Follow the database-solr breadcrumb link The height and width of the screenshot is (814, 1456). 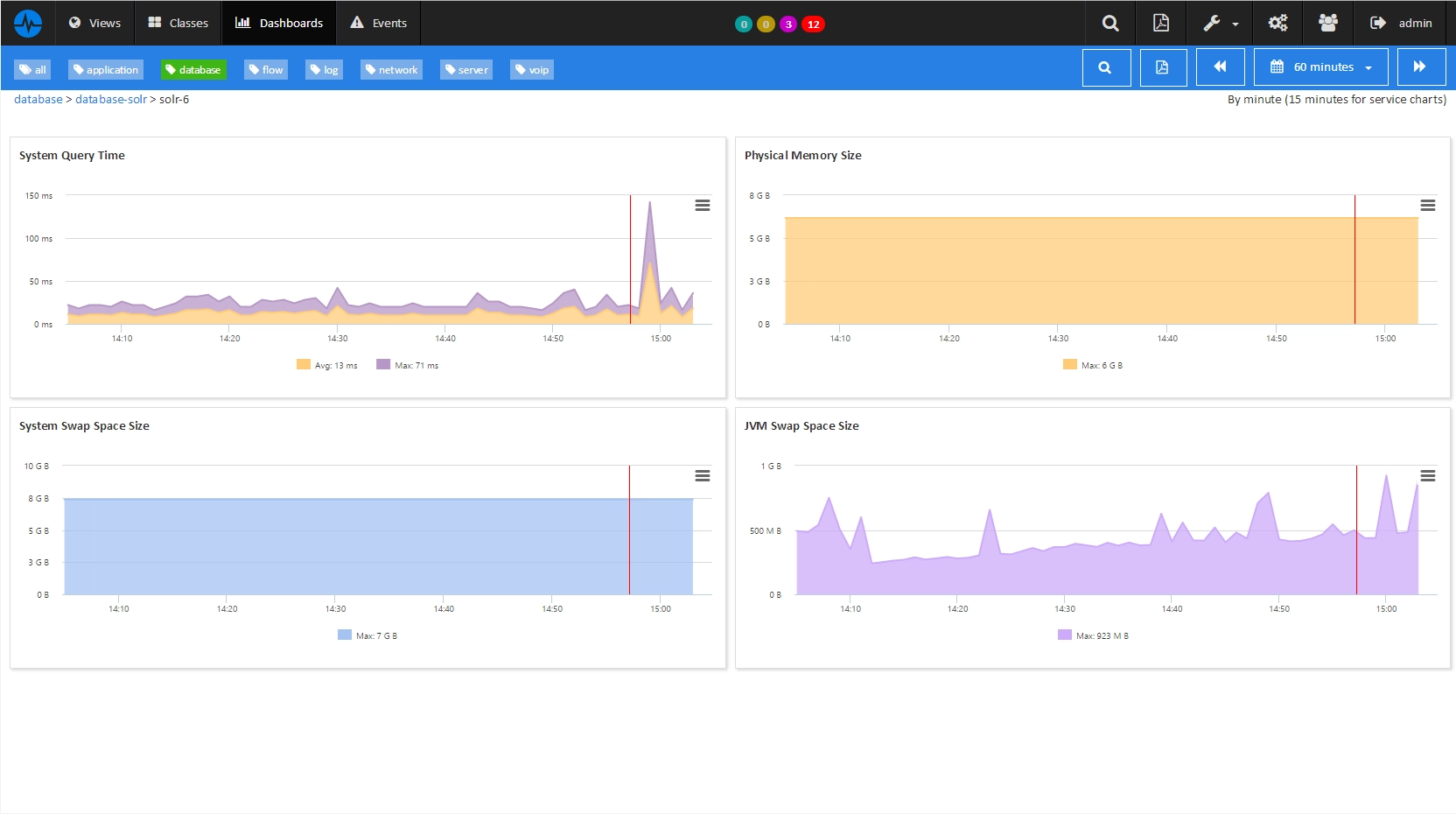pyautogui.click(x=111, y=100)
